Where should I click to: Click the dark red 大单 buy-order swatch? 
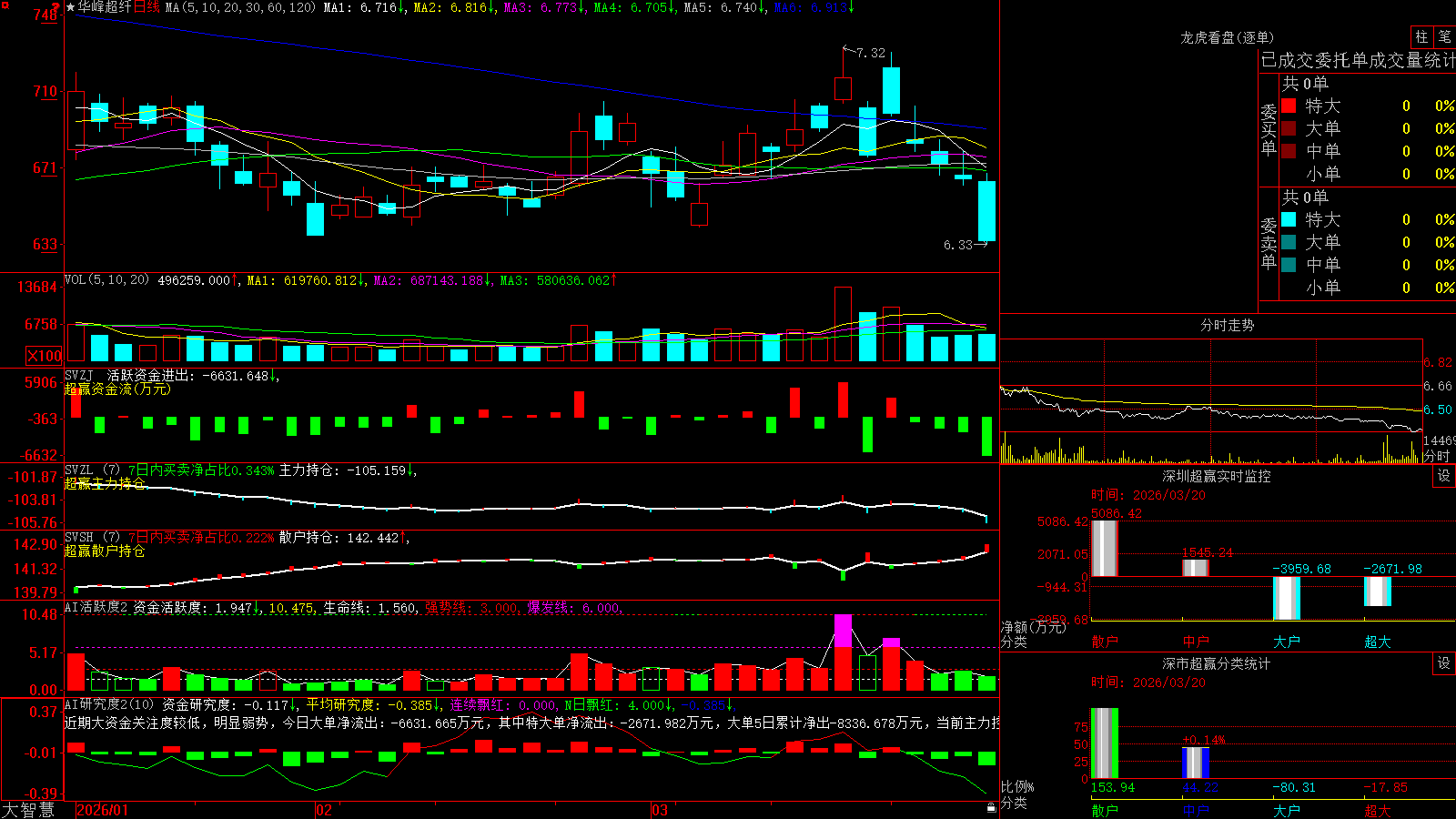point(1289,128)
